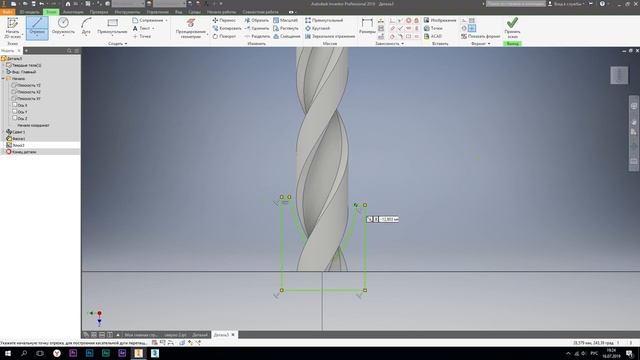This screenshot has width=640, height=360.
Task: Select the Копировать (Copy) tool
Action: click(227, 28)
